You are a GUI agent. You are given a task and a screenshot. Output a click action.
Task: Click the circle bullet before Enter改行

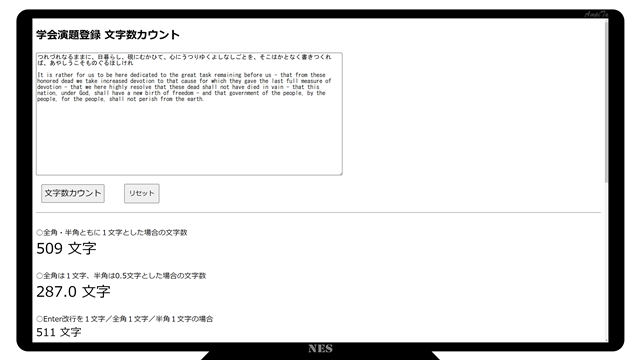[40, 319]
